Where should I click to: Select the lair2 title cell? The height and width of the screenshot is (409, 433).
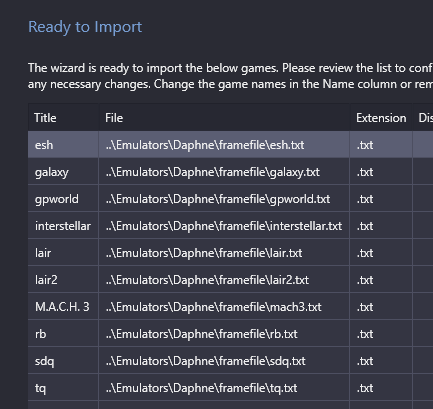pos(63,280)
